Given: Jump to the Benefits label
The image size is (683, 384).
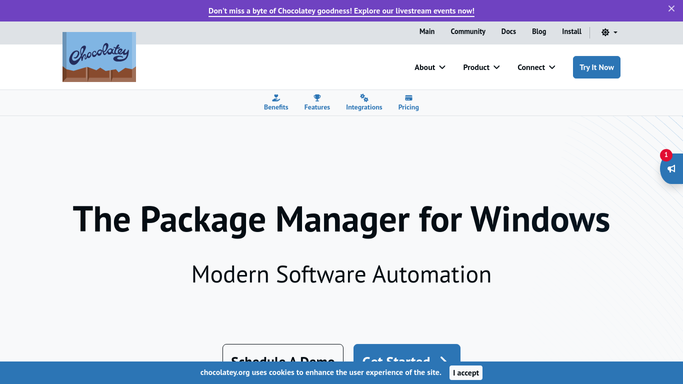Looking at the screenshot, I should pos(276,107).
